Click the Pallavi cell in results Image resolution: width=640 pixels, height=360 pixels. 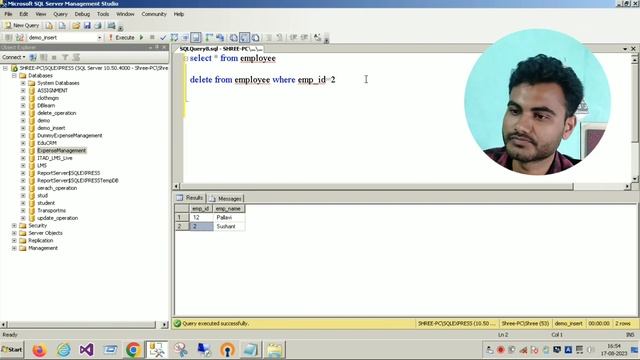[x=229, y=218]
